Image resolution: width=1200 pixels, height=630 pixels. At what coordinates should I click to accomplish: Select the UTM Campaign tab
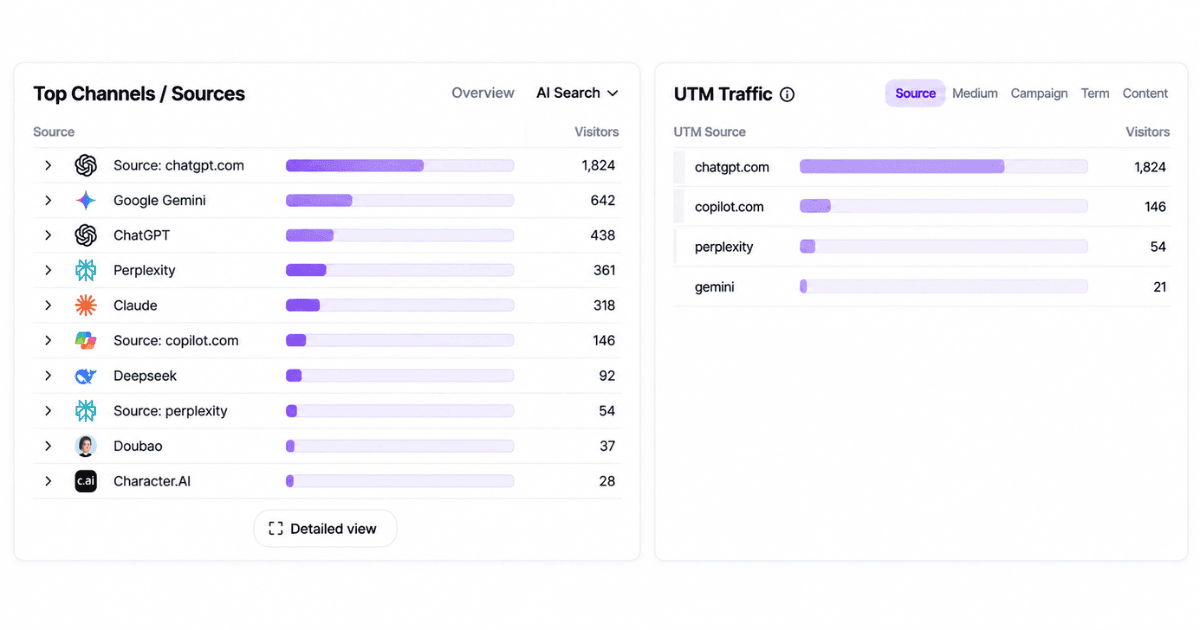[1039, 93]
